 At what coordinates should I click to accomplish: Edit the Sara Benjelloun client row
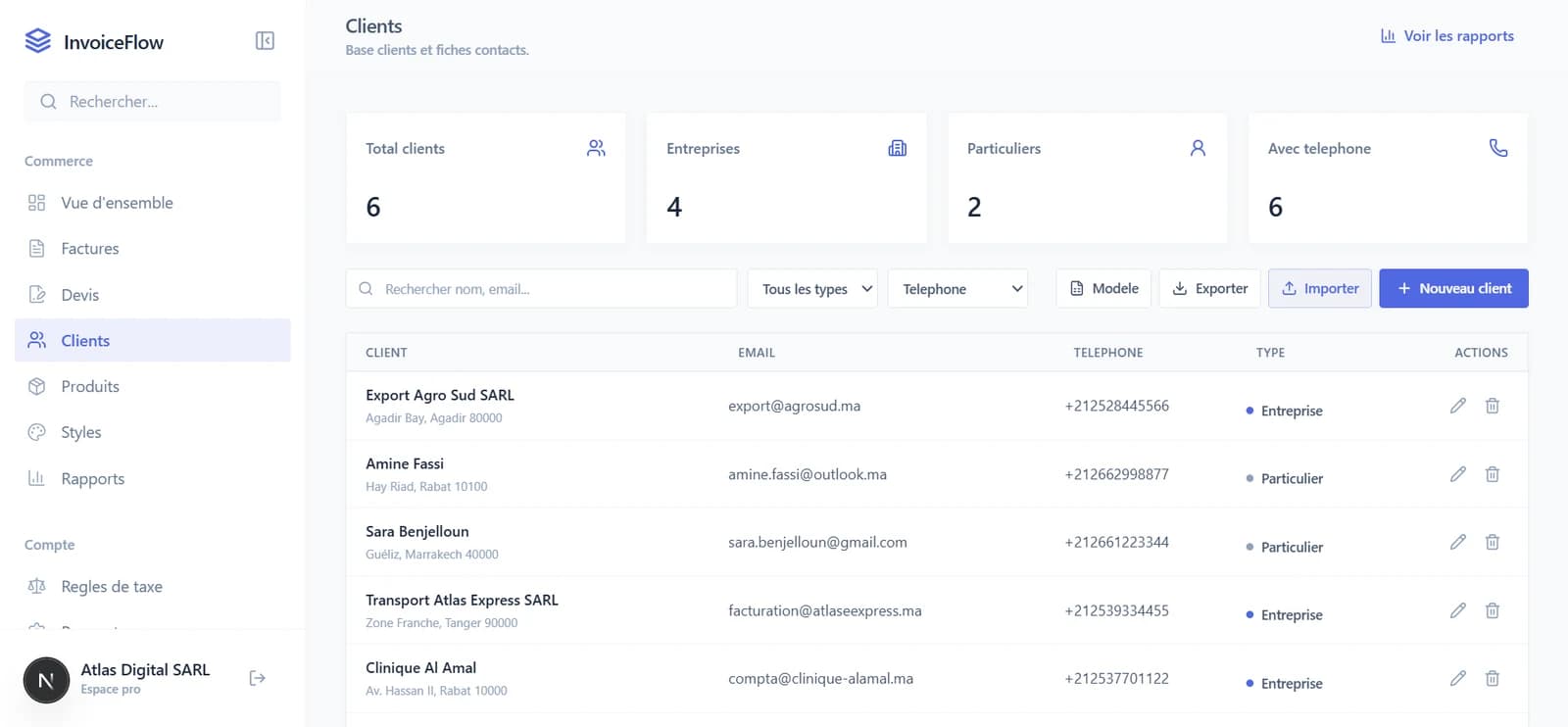[1458, 542]
